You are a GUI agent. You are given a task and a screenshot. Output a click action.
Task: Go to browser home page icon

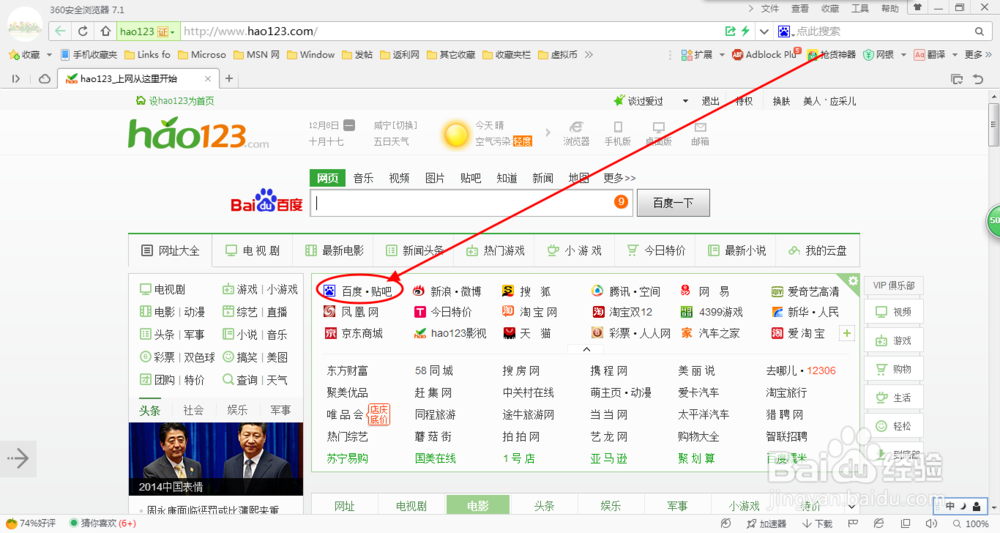pyautogui.click(x=105, y=31)
